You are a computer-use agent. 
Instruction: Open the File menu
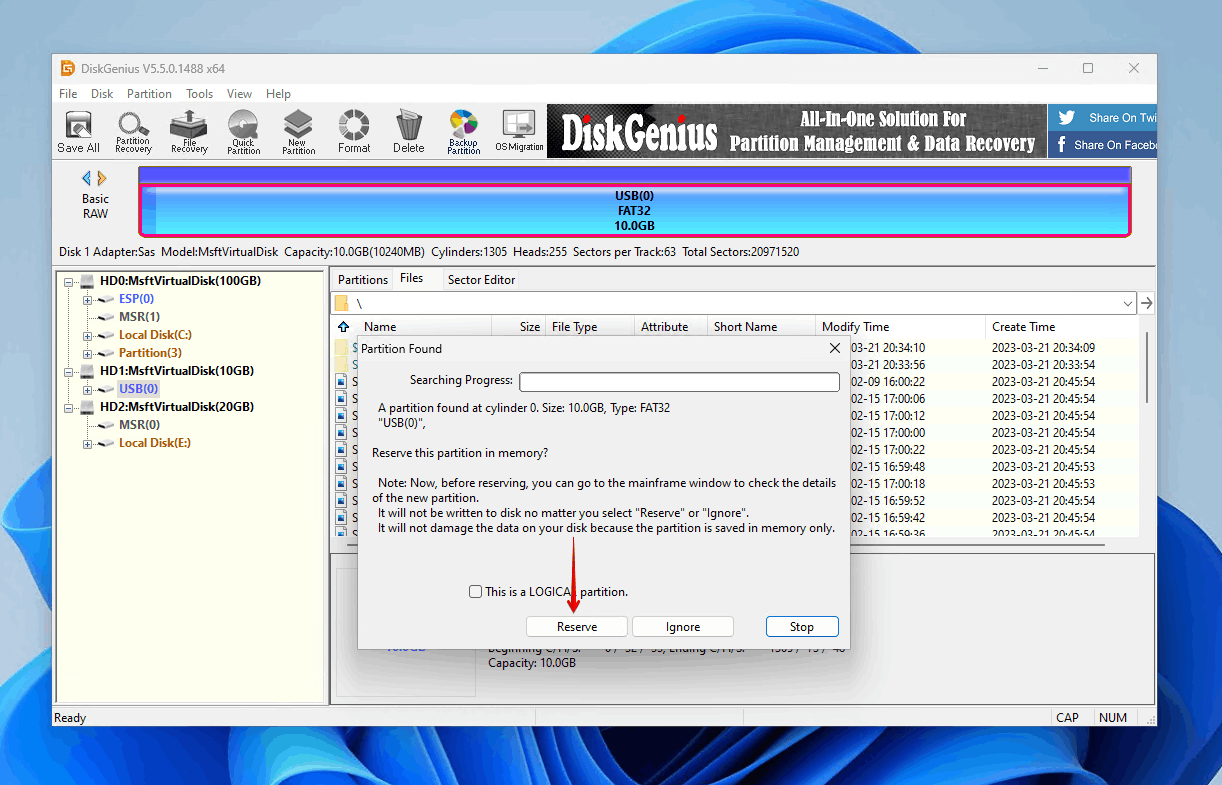68,94
